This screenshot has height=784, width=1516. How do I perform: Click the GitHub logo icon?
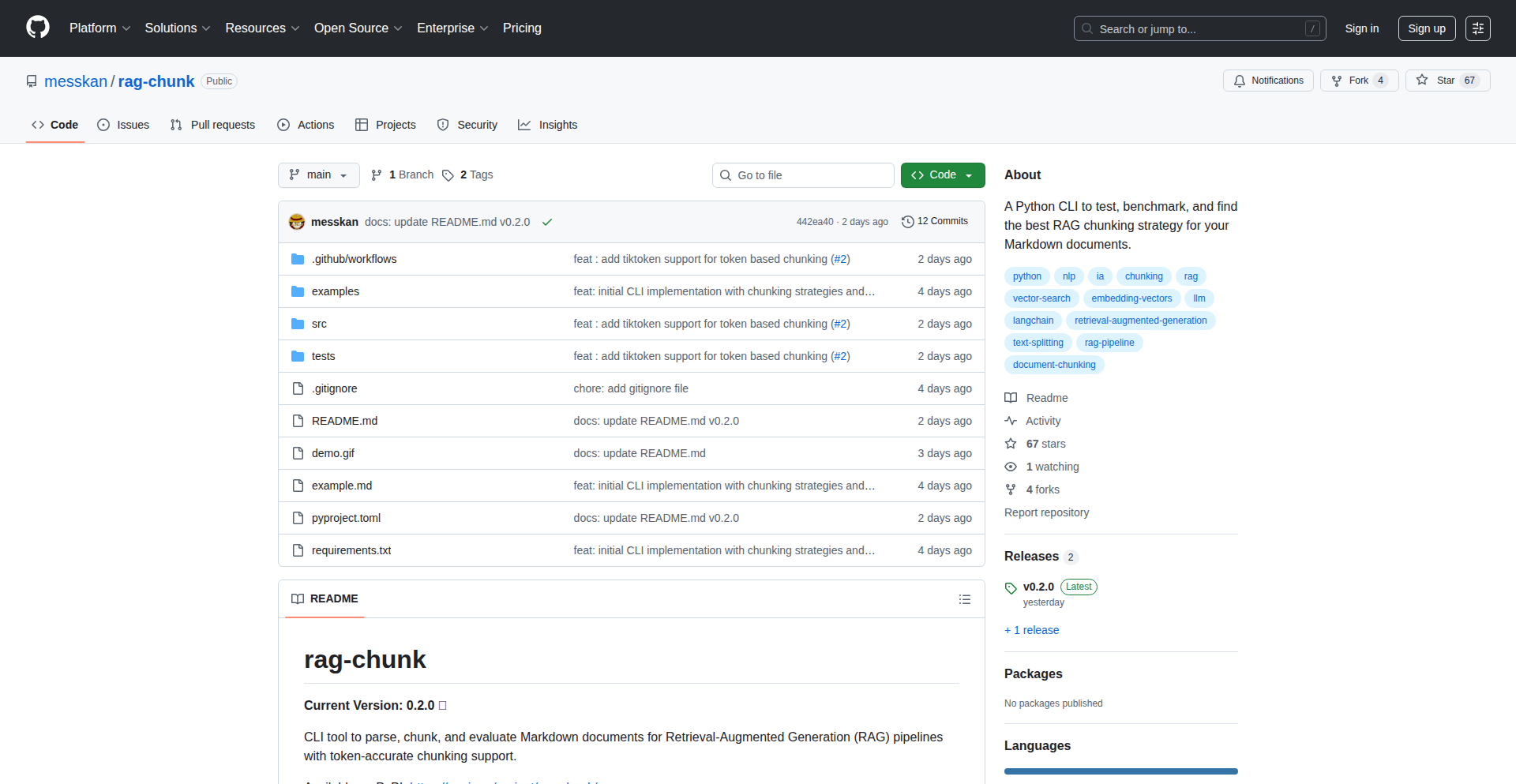(x=37, y=28)
